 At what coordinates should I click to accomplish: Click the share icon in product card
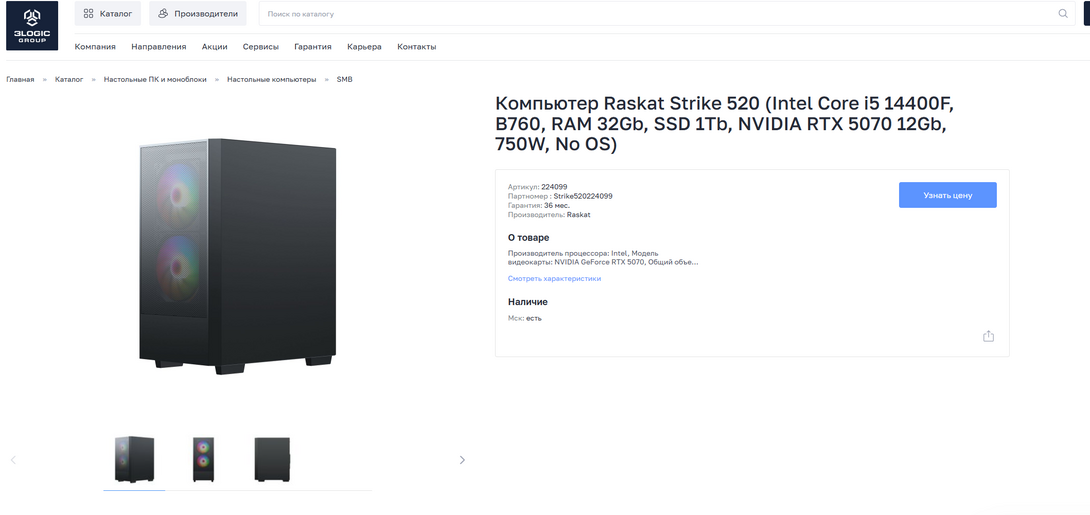coord(988,336)
